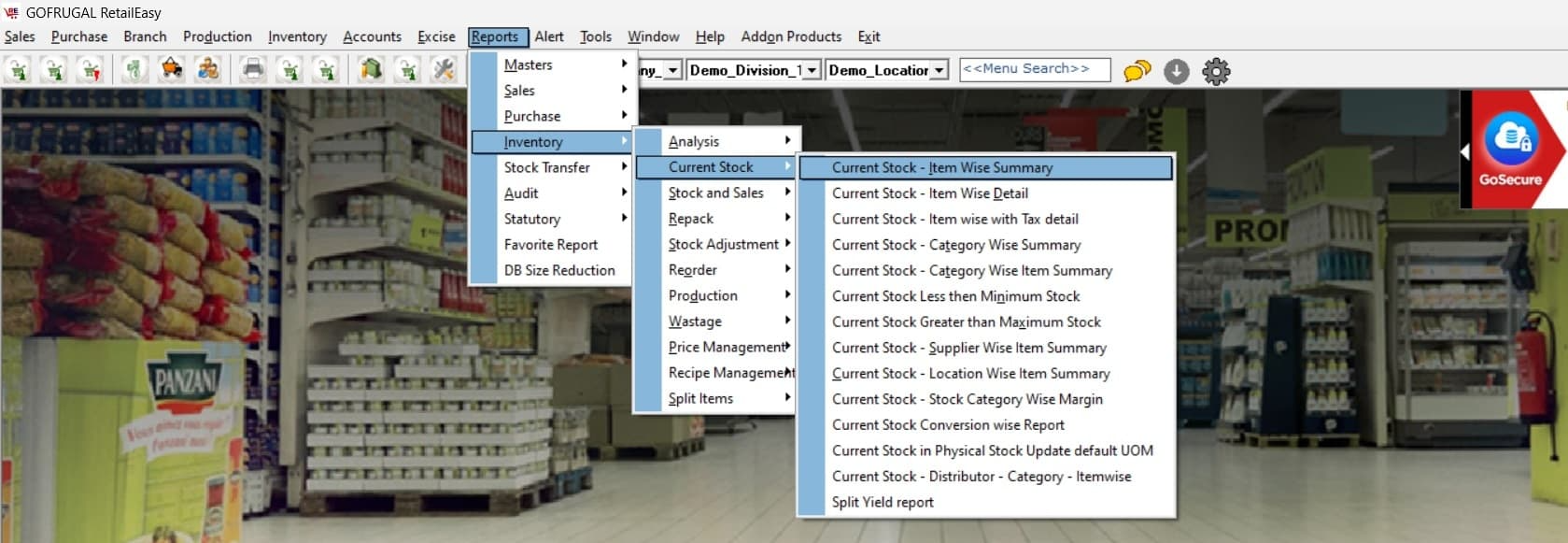
Task: Expand Recipe Management submenu
Action: 716,373
